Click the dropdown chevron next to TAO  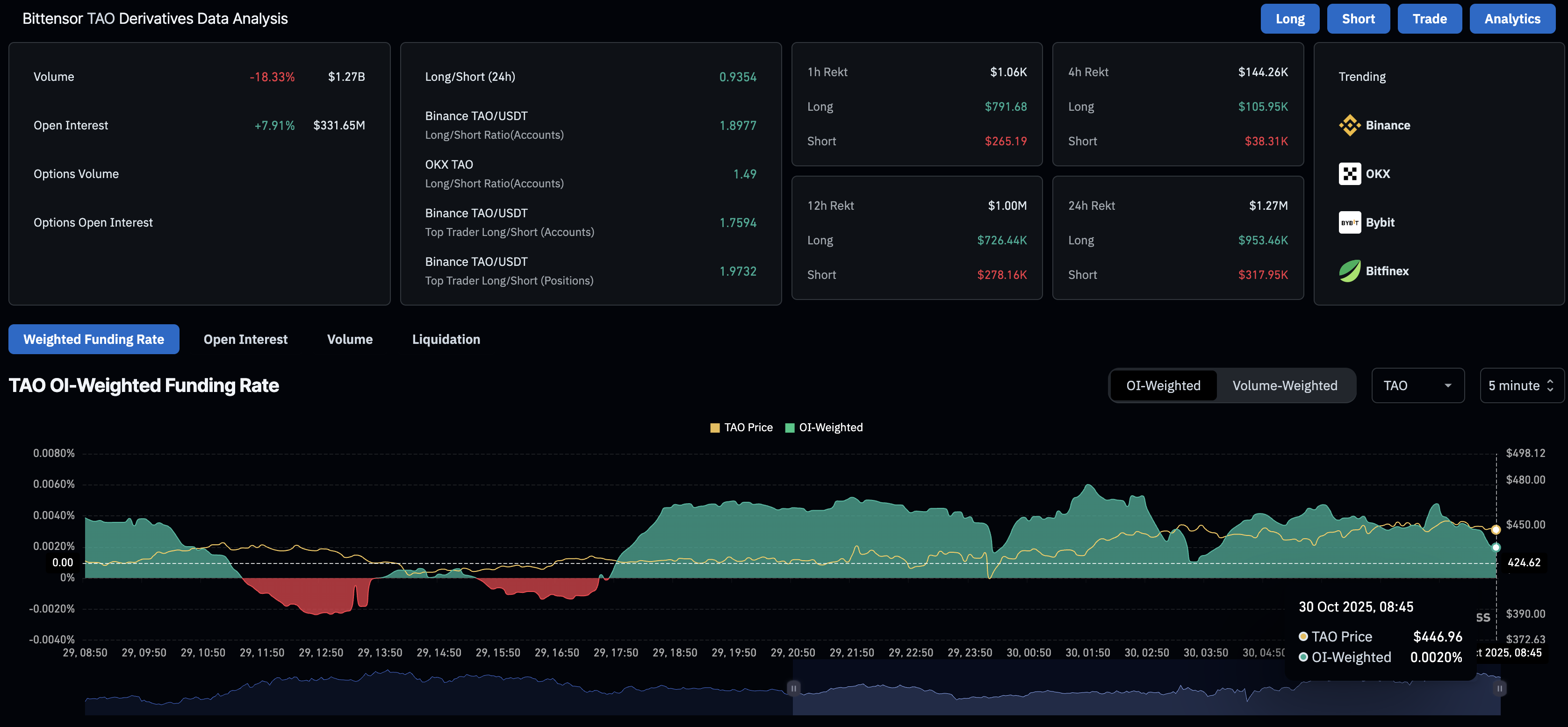(1449, 385)
